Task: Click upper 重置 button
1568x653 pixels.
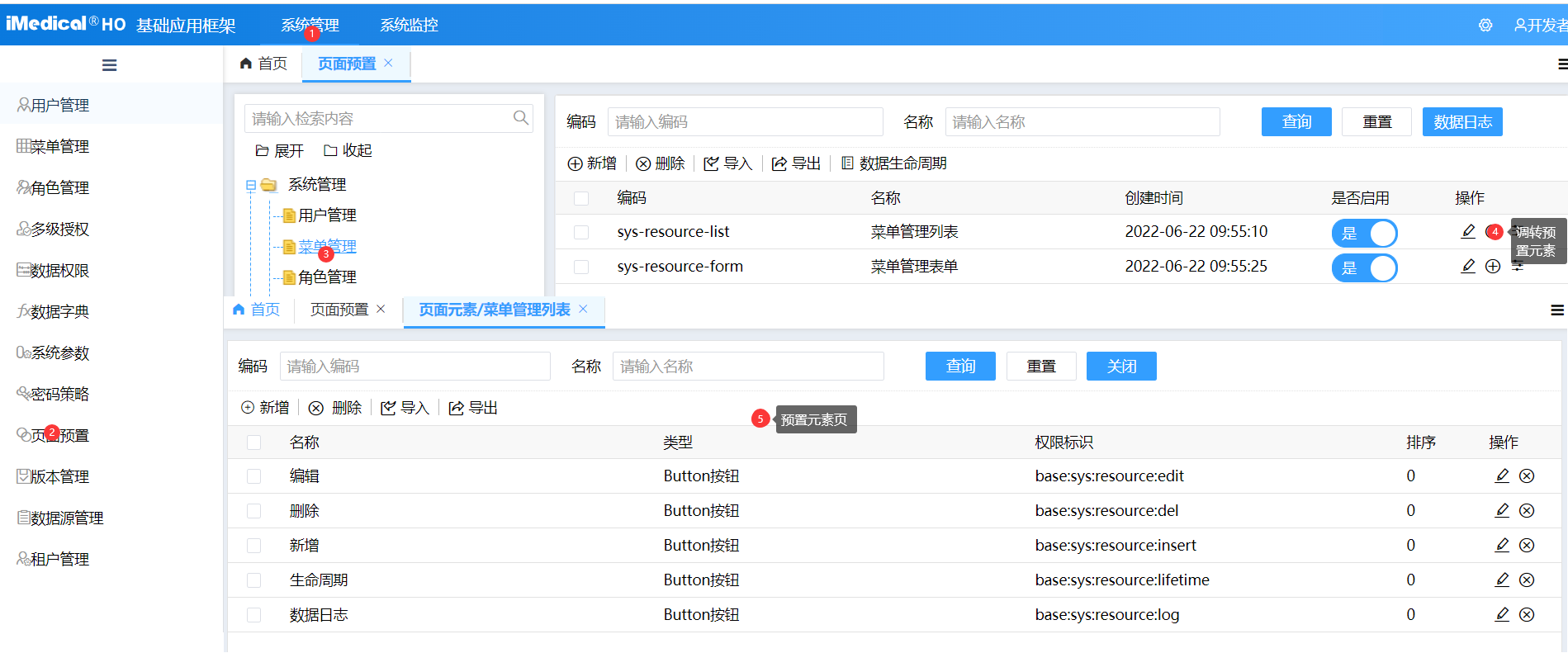Action: point(1376,122)
